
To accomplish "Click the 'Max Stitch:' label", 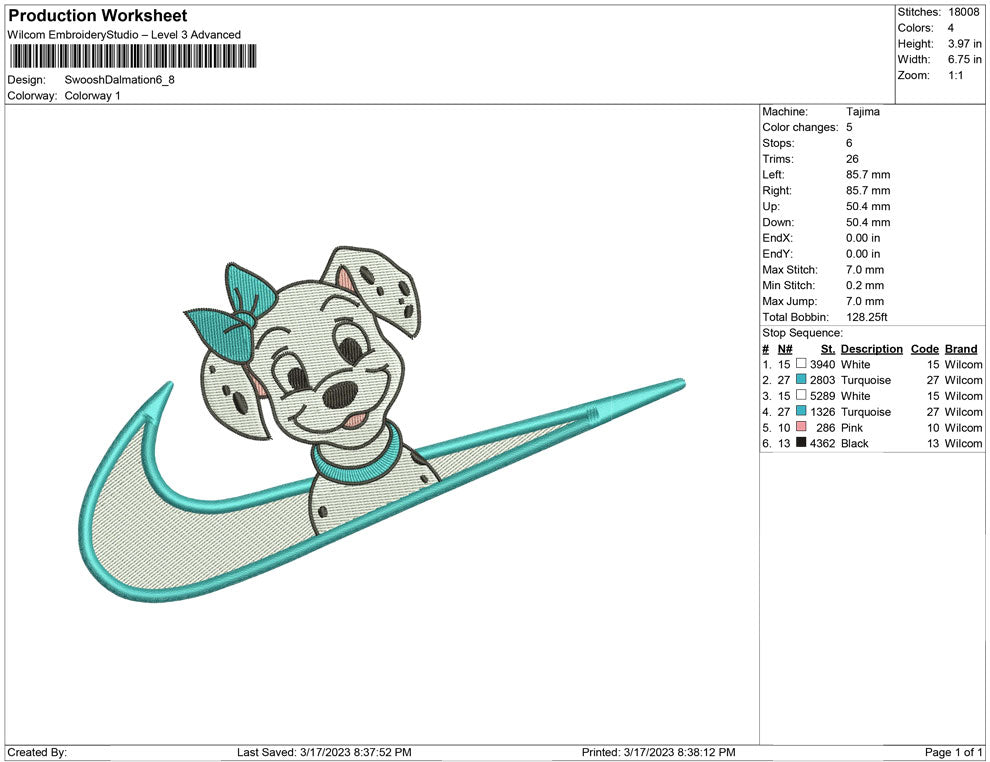I will [790, 270].
